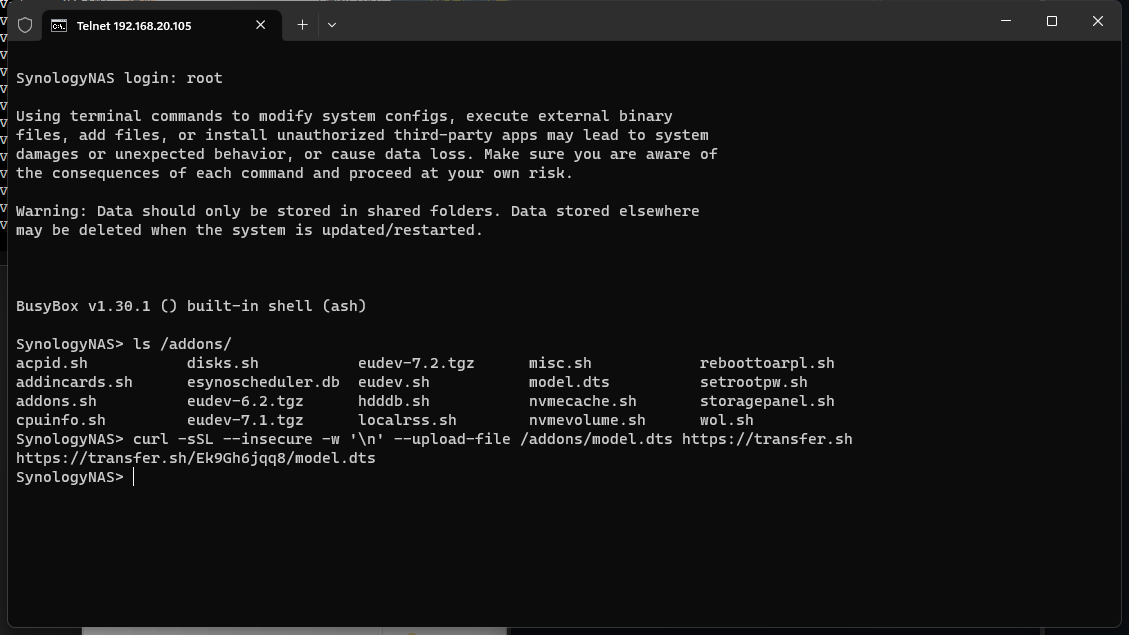Select the Telnet 192.168.20.105 tab
This screenshot has width=1129, height=635.
[150, 25]
